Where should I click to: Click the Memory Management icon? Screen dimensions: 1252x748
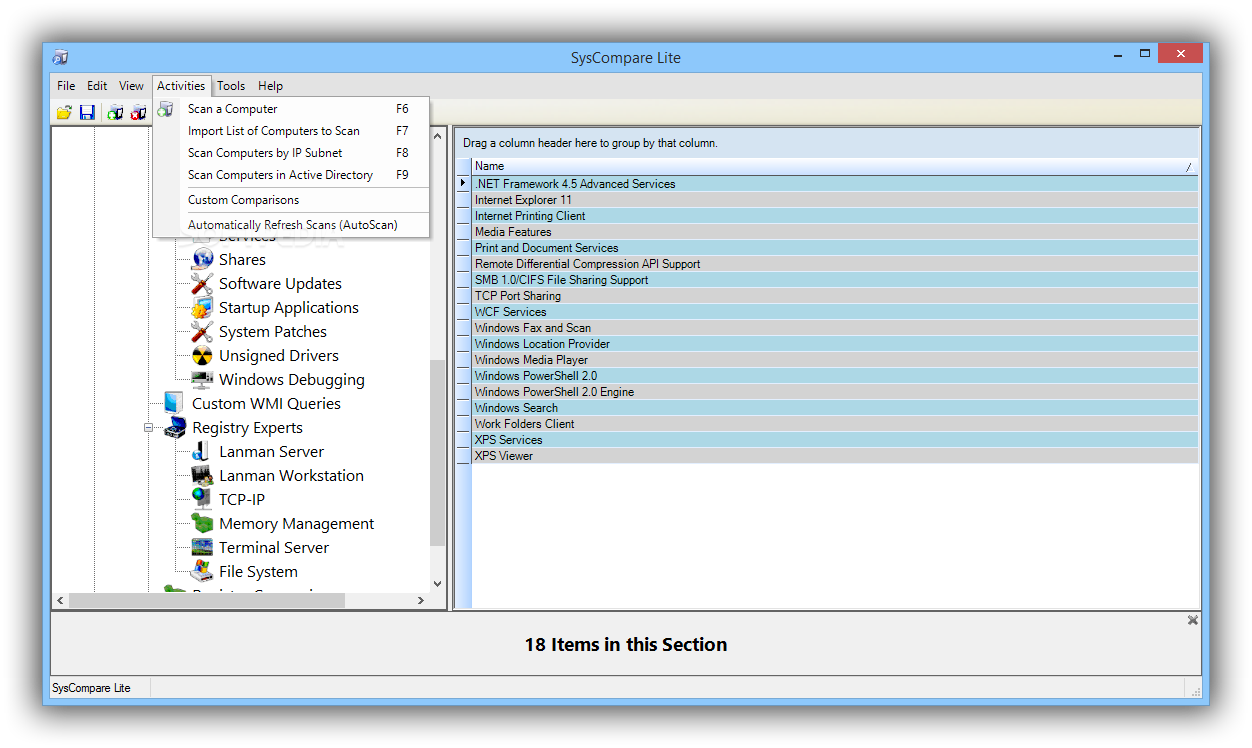tap(203, 523)
